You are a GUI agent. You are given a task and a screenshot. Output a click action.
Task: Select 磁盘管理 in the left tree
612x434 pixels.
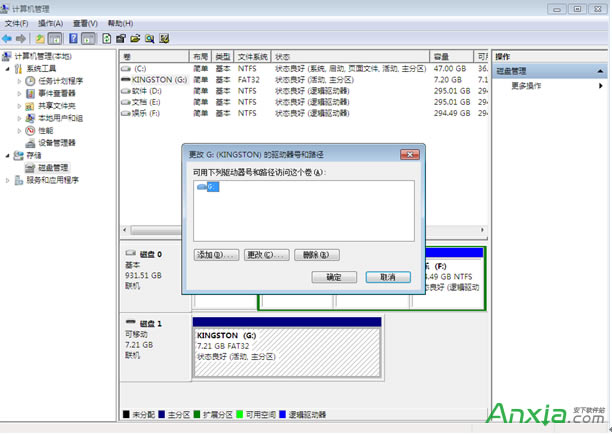[x=47, y=168]
